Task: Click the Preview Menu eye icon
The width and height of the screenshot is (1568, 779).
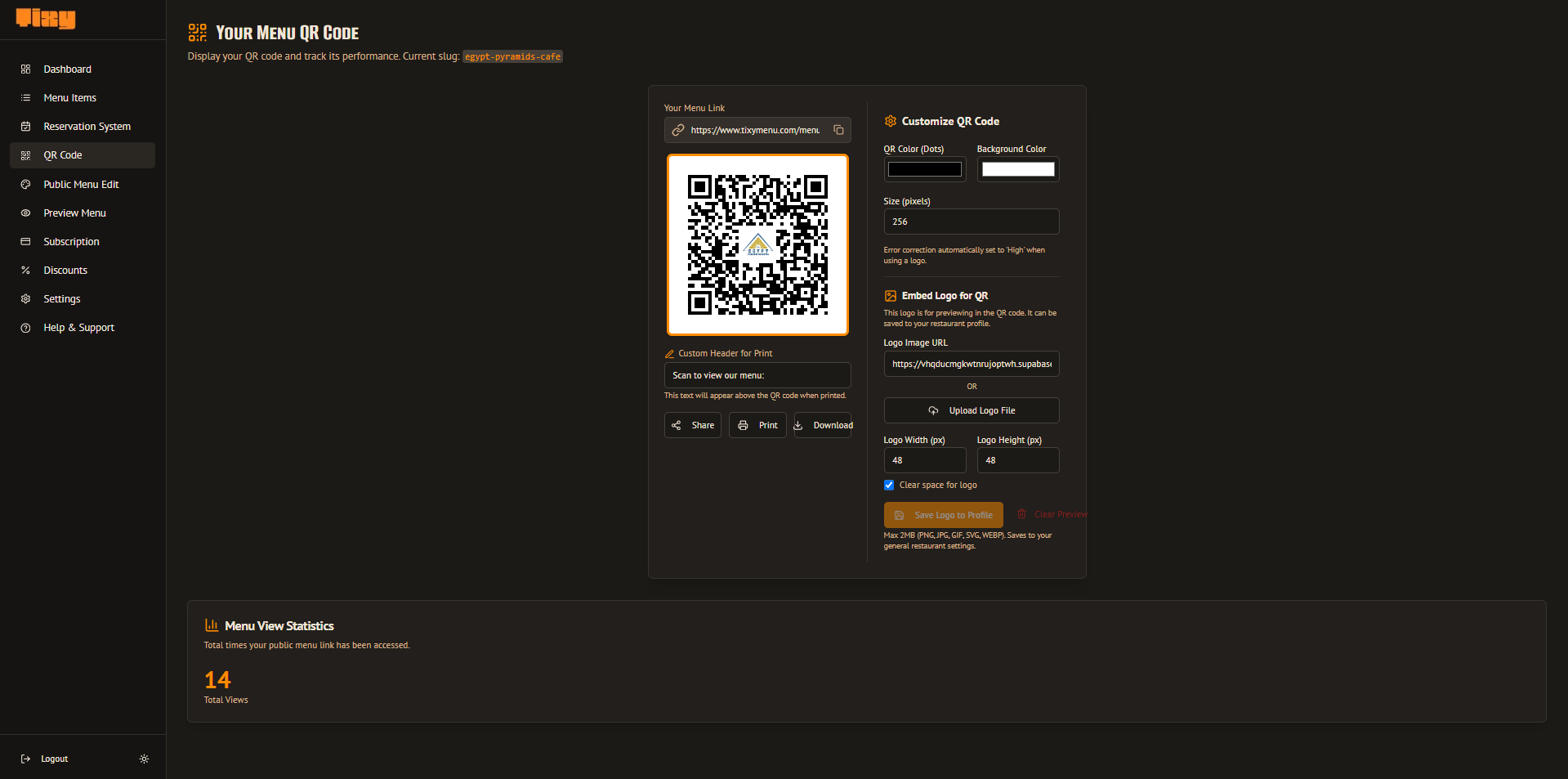Action: pyautogui.click(x=25, y=213)
